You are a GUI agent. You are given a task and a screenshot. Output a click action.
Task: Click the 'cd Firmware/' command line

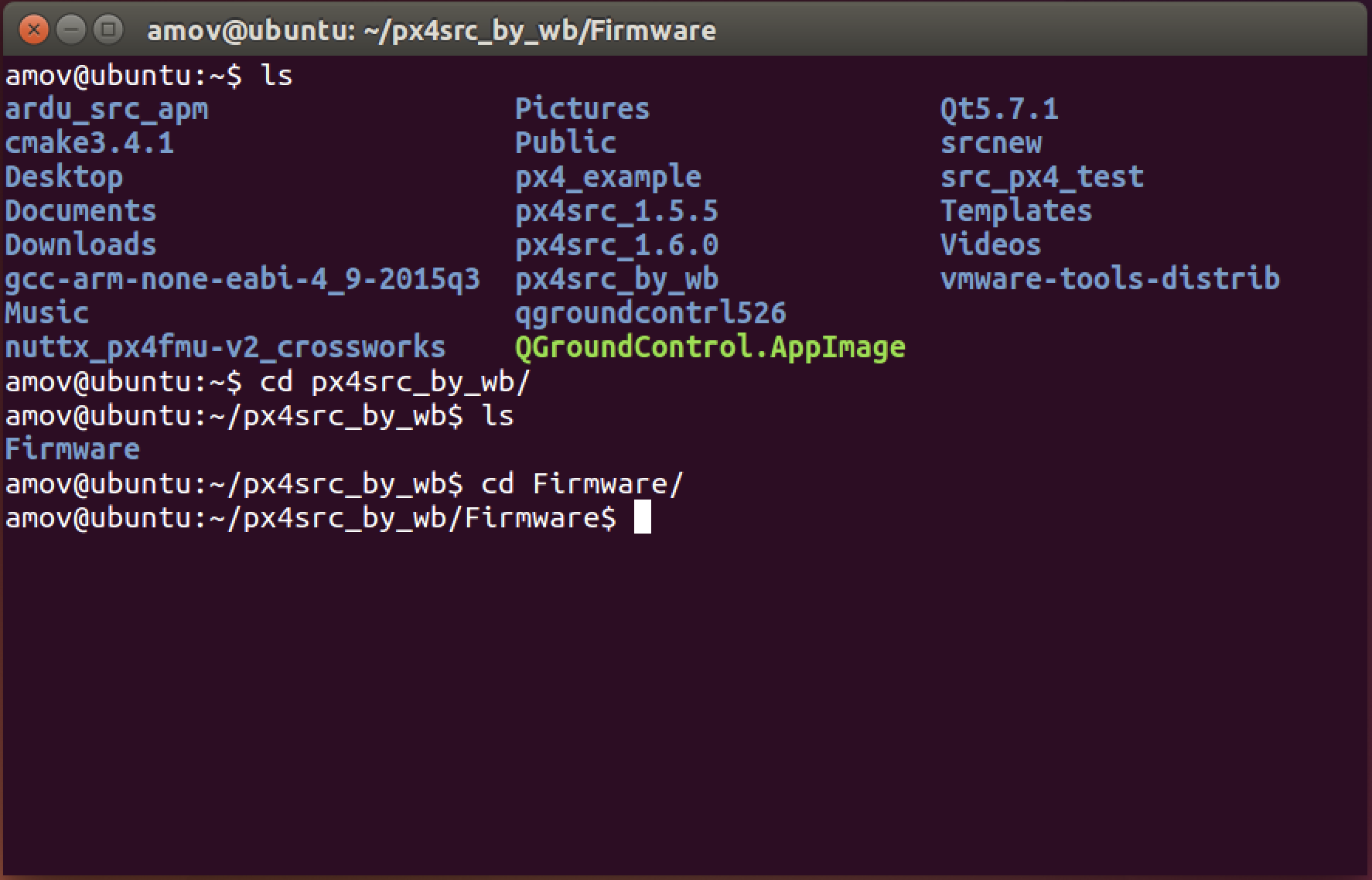[x=344, y=483]
